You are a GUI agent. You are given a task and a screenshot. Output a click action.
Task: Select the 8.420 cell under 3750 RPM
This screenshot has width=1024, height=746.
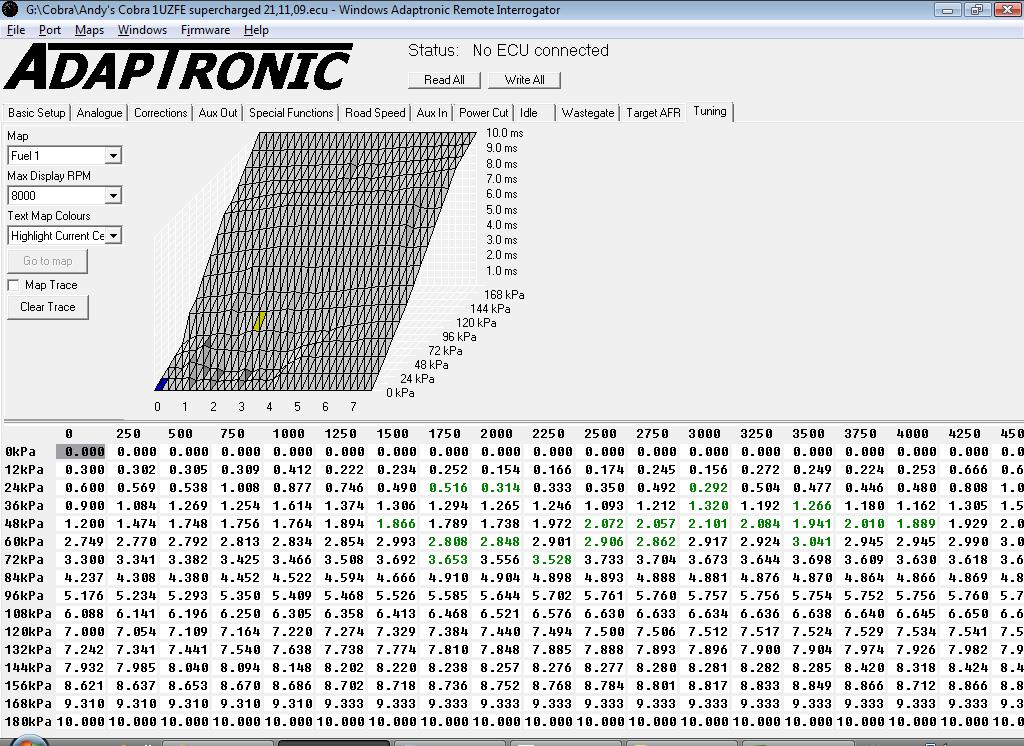point(864,668)
